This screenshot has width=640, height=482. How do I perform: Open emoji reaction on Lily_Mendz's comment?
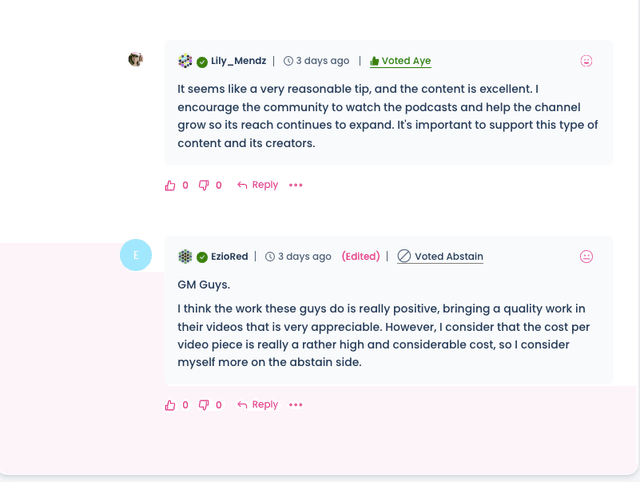587,61
